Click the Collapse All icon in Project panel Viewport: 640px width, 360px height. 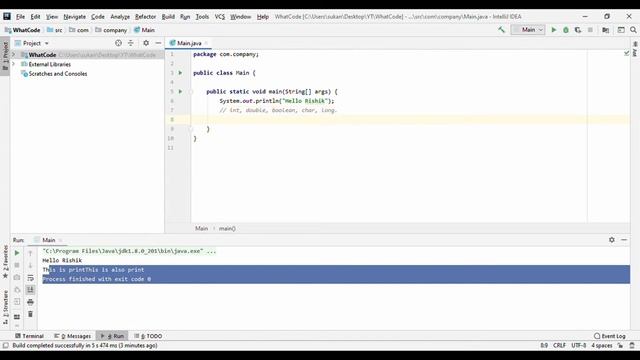click(131, 43)
